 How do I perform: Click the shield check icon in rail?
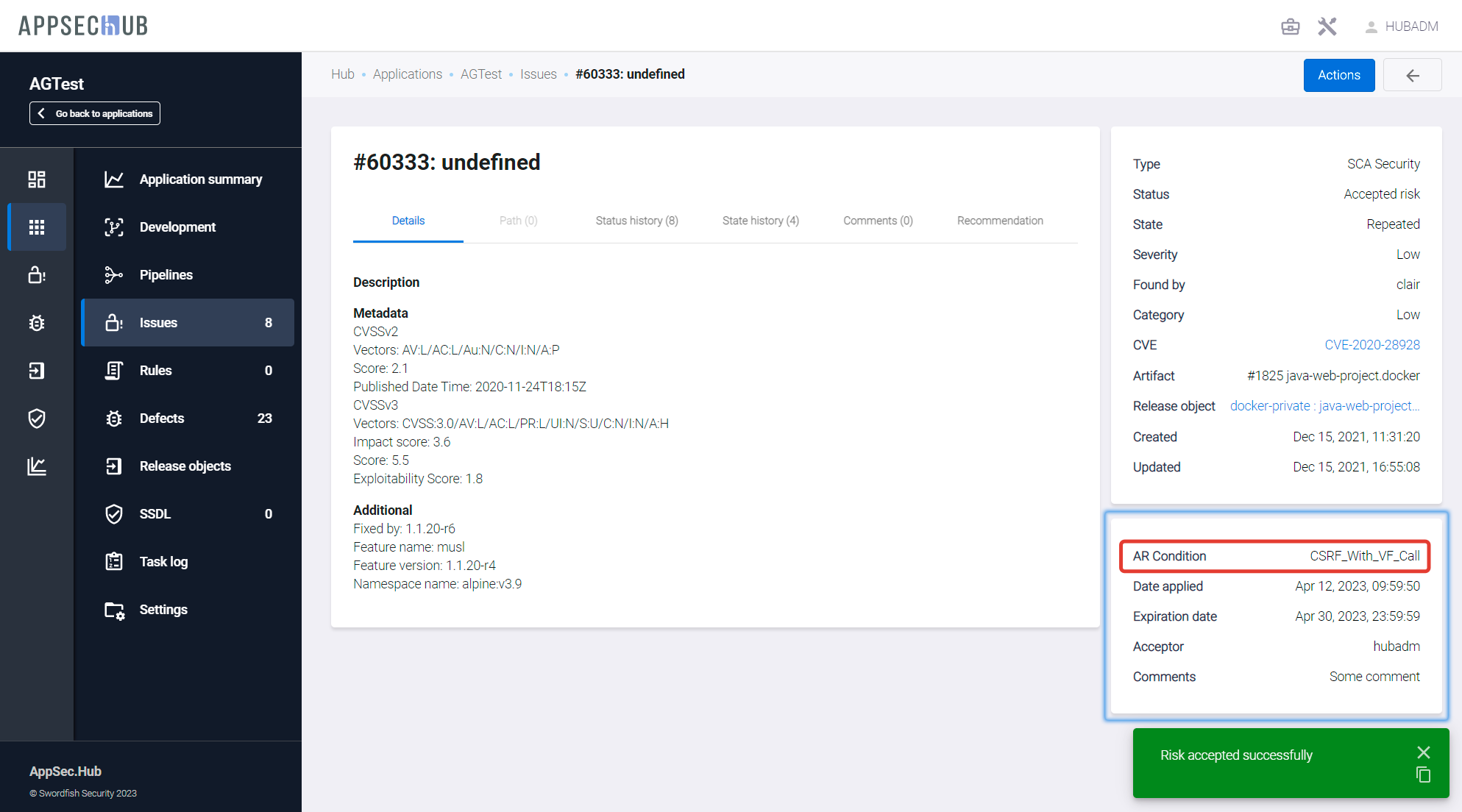click(x=37, y=419)
